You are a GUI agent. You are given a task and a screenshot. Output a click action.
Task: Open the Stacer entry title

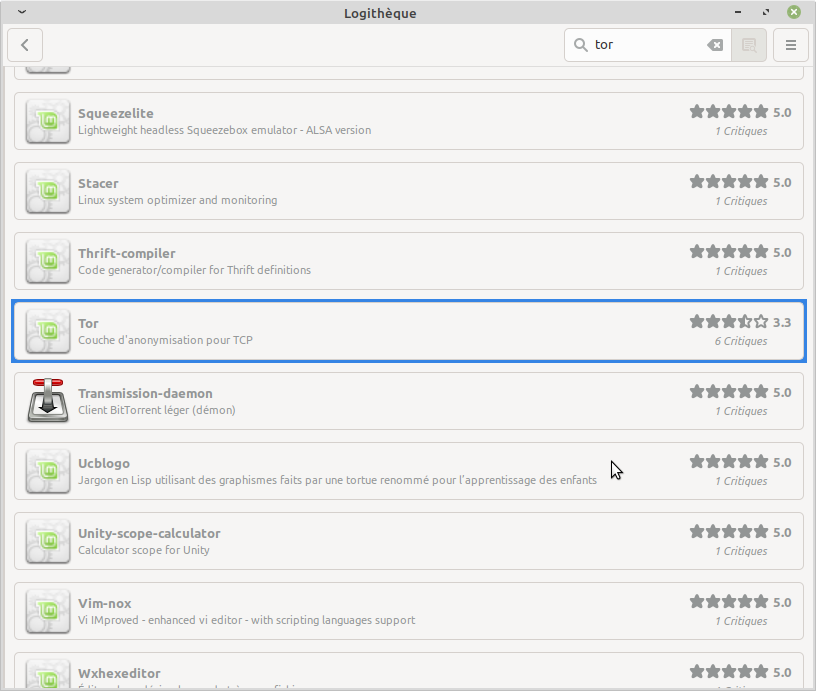click(x=98, y=183)
